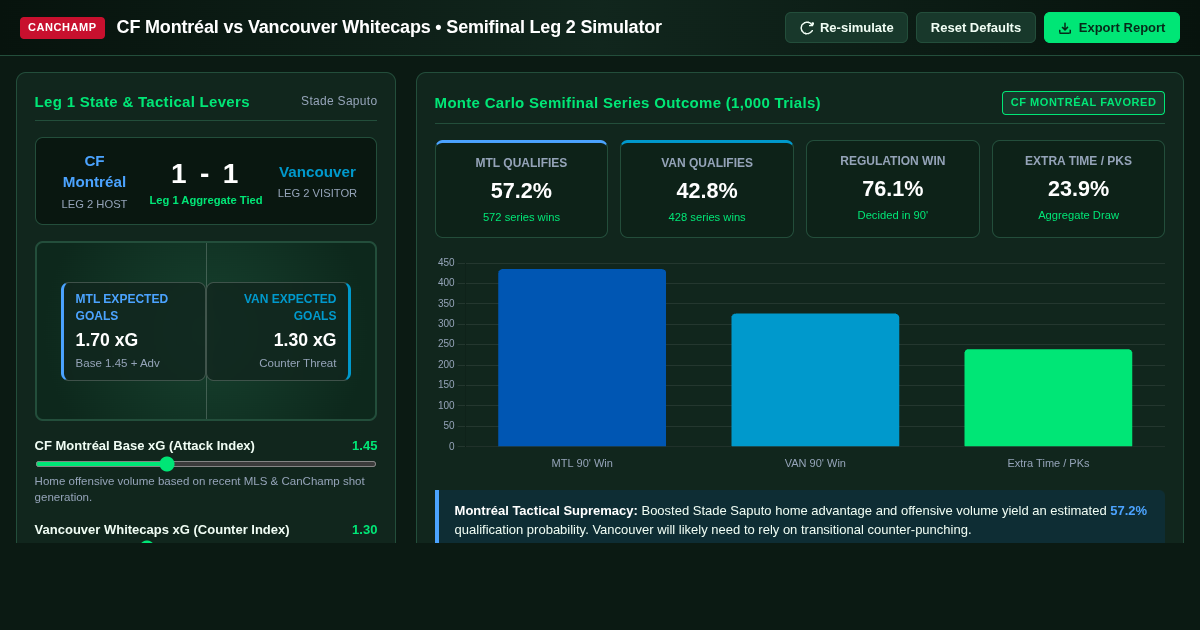The image size is (1200, 630).
Task: Click the 'Leg 1 State & Tactical Levers' heading
Action: point(142,101)
